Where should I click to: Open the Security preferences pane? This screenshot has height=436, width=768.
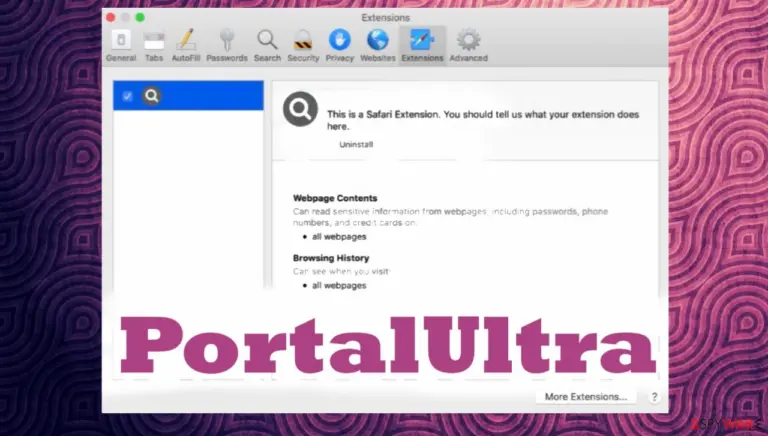pos(303,46)
